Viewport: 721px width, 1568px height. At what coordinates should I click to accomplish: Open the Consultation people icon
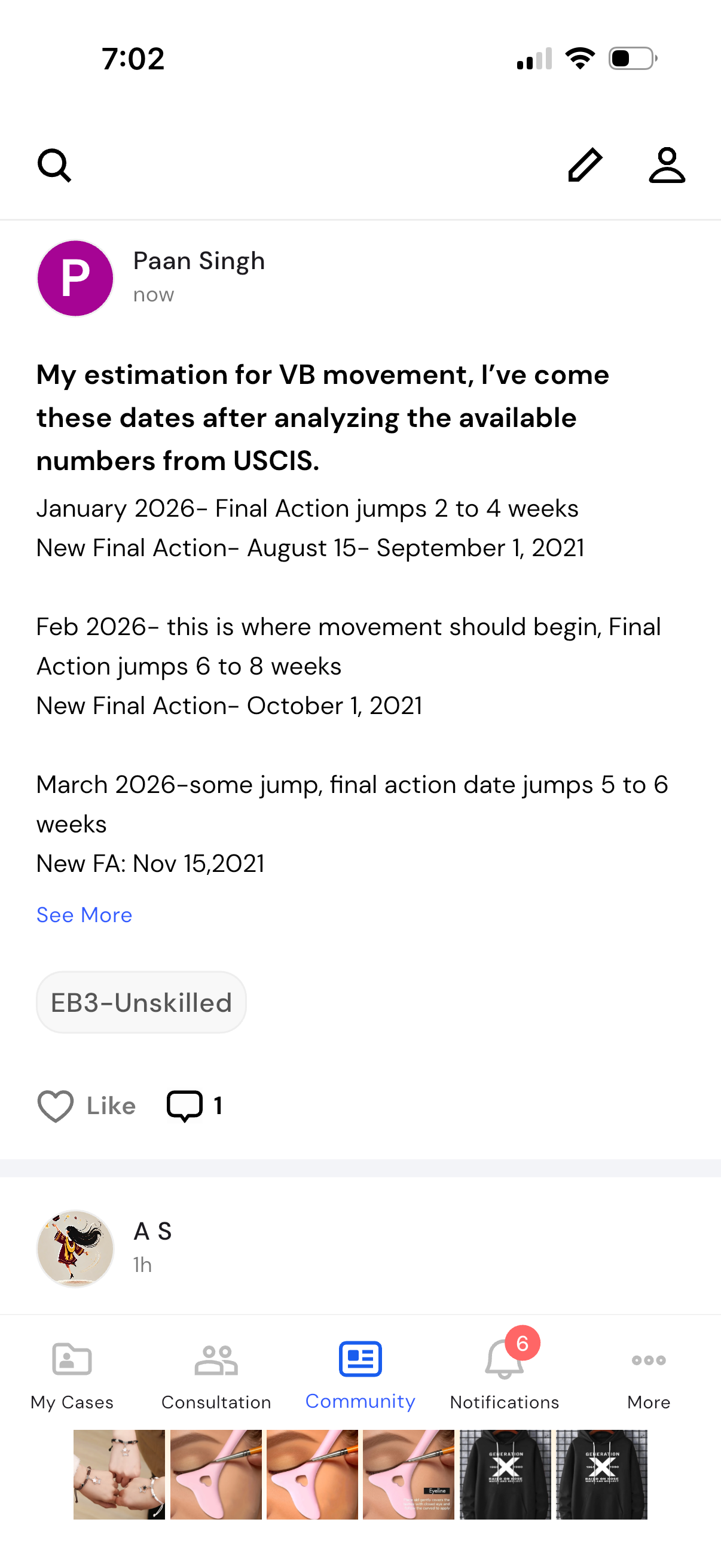[x=216, y=1360]
